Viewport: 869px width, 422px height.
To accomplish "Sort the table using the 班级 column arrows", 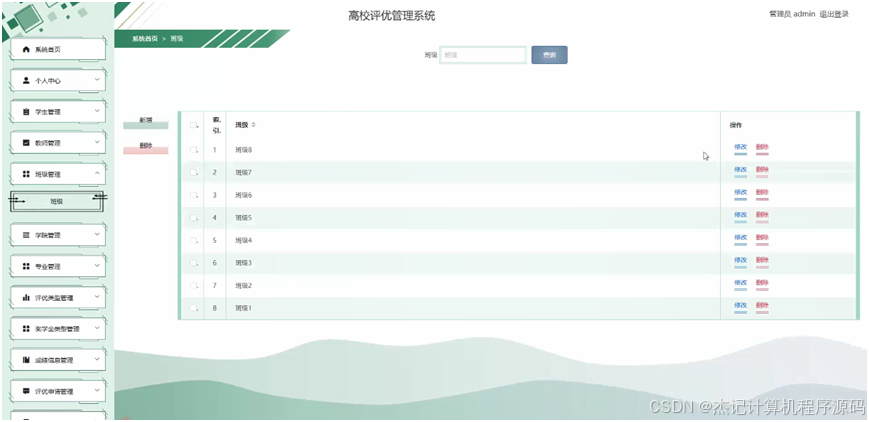I will pyautogui.click(x=254, y=125).
